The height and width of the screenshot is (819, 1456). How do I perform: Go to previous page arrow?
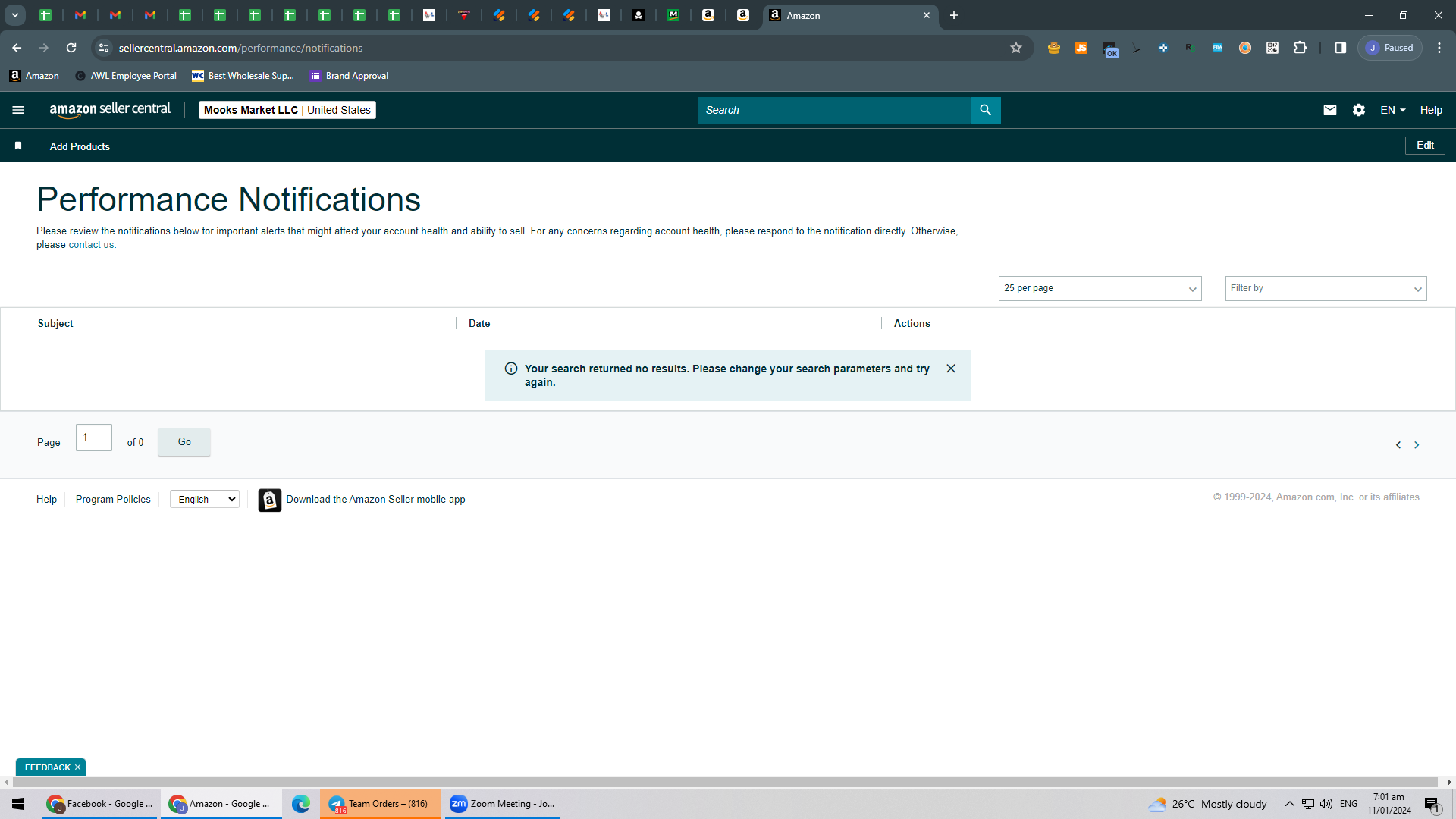coord(1398,445)
